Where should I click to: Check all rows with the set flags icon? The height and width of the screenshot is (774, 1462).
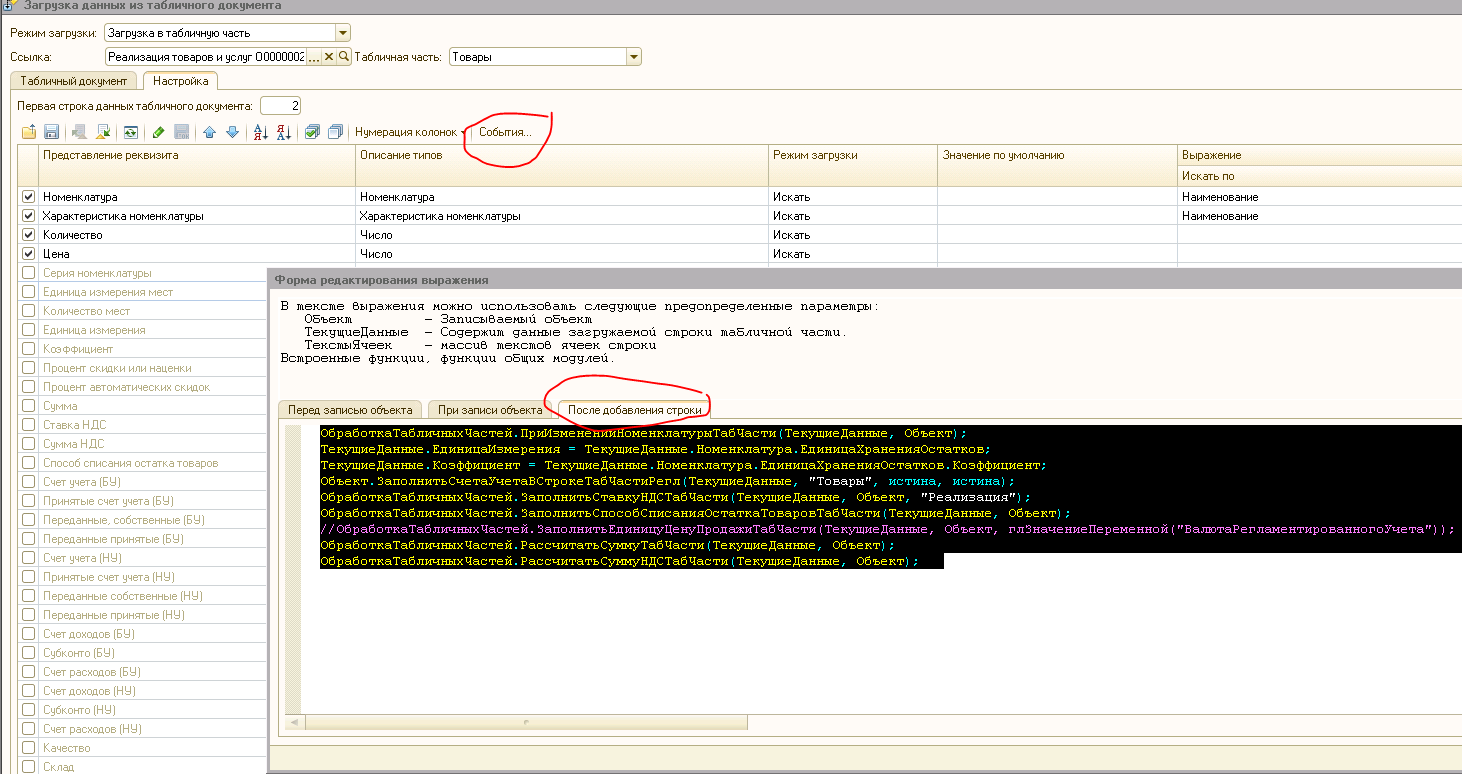pyautogui.click(x=312, y=132)
